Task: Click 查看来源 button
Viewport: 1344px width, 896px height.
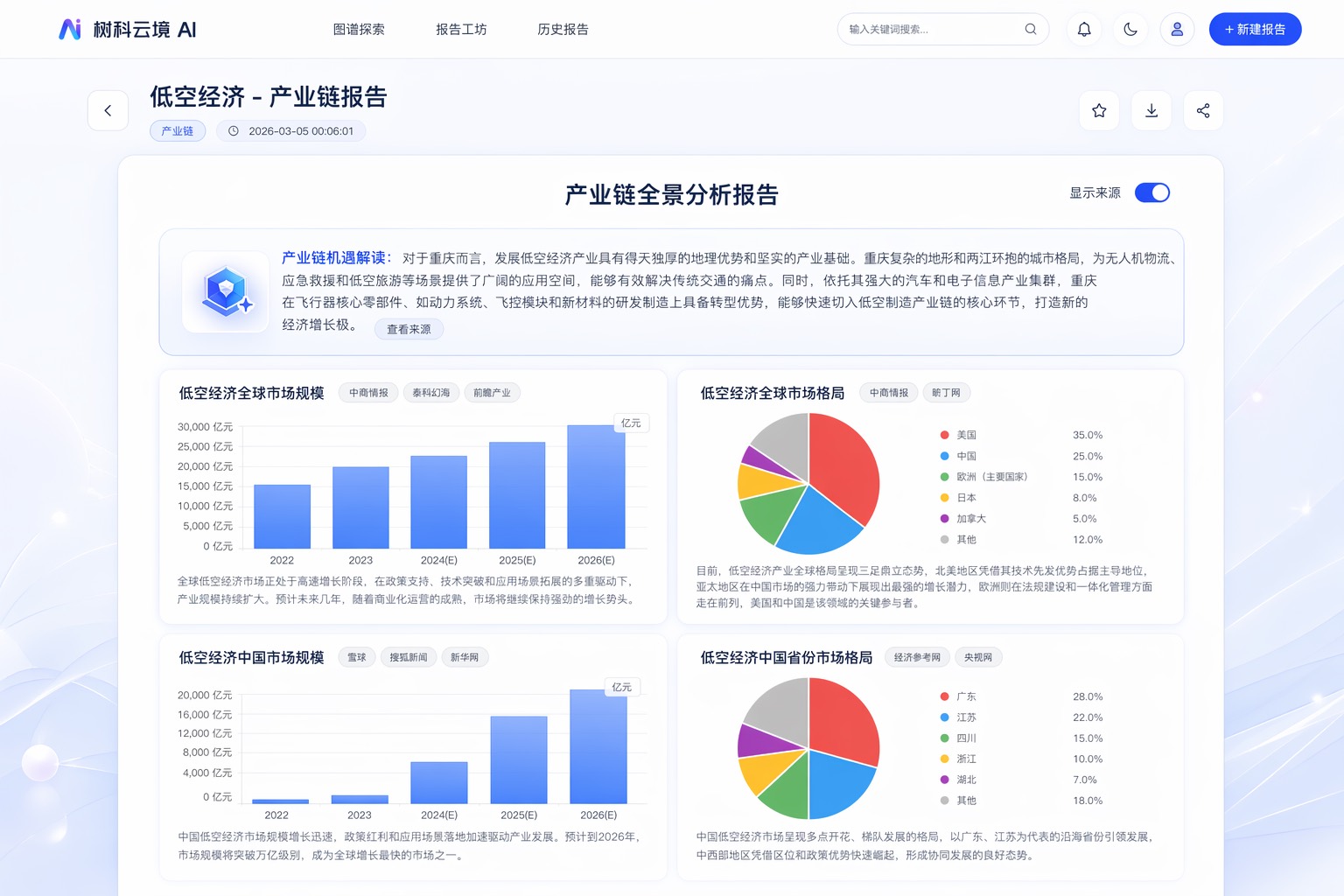Action: pos(409,329)
